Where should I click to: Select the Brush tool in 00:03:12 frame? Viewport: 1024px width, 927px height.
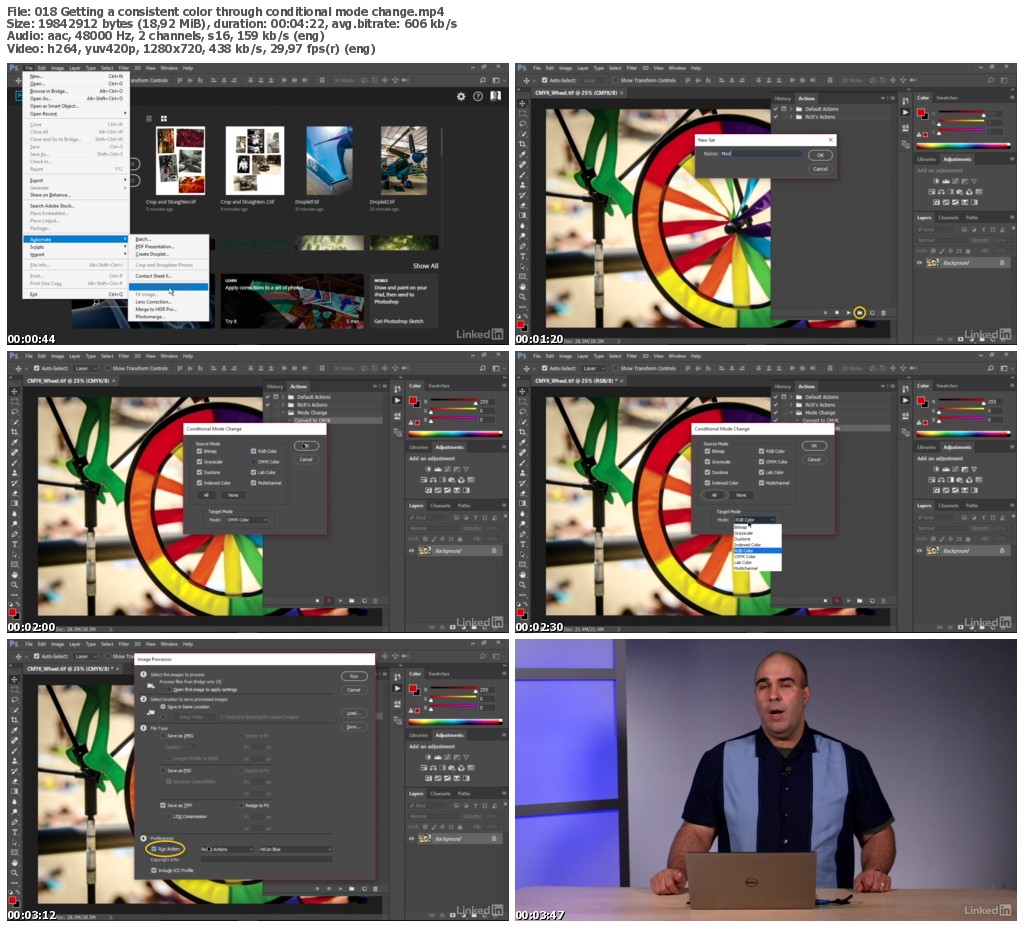pos(14,751)
